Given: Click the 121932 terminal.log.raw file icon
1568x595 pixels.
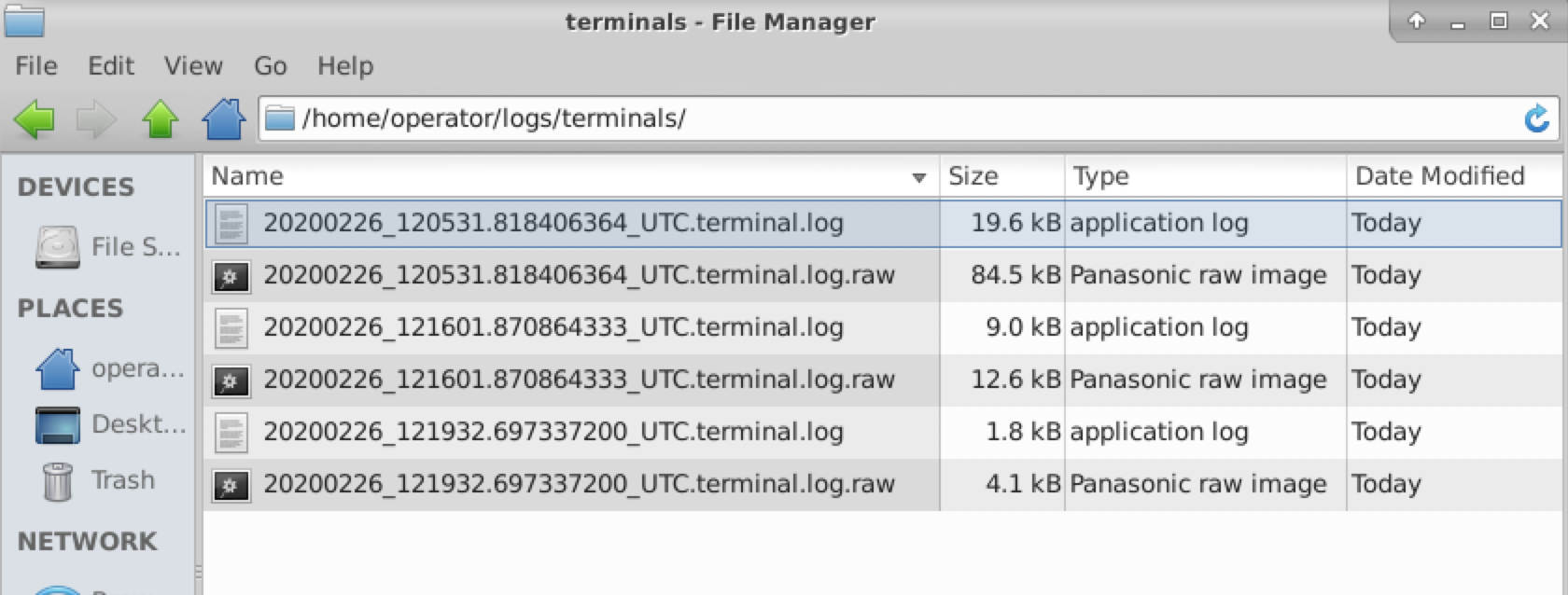Looking at the screenshot, I should 231,485.
